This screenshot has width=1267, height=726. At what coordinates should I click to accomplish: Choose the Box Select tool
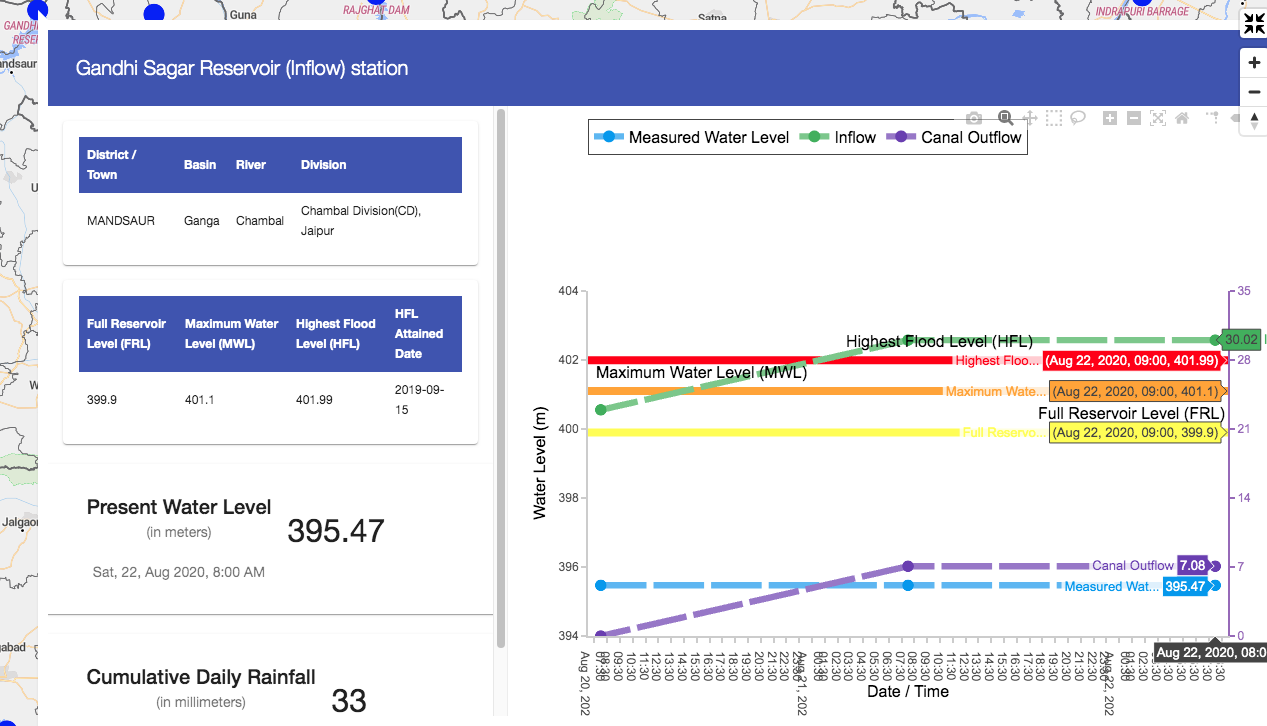tap(1054, 118)
